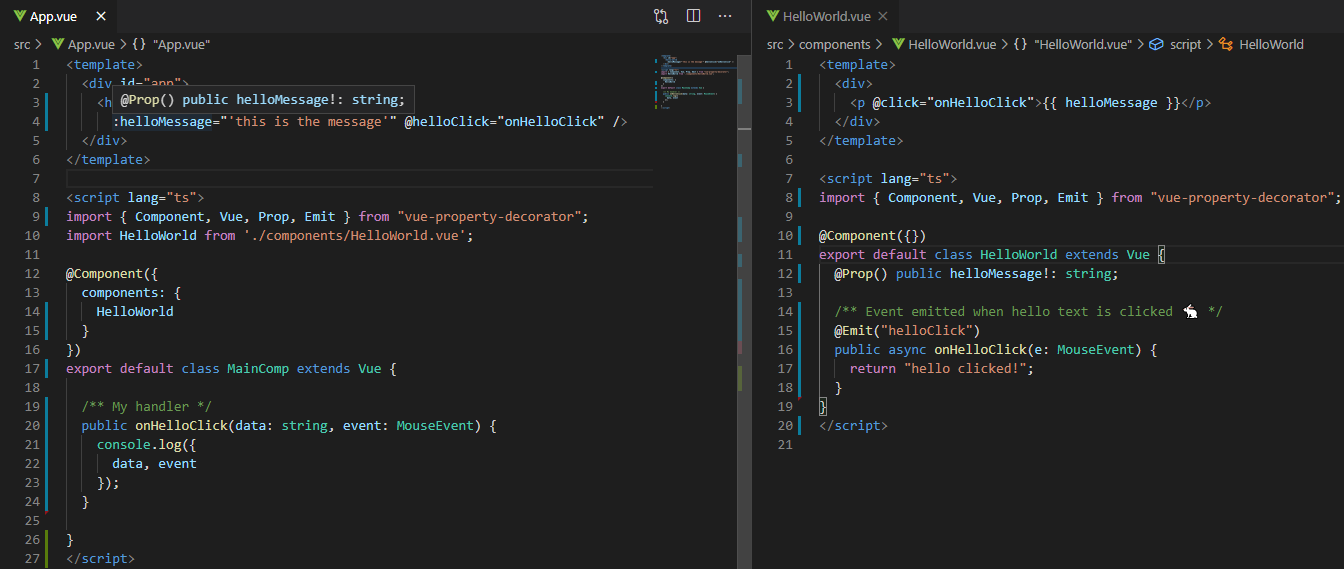Screen dimensions: 1344x569
Task: Click @Prop() decorator on HelloWorld.vue line 12
Action: pos(861,273)
